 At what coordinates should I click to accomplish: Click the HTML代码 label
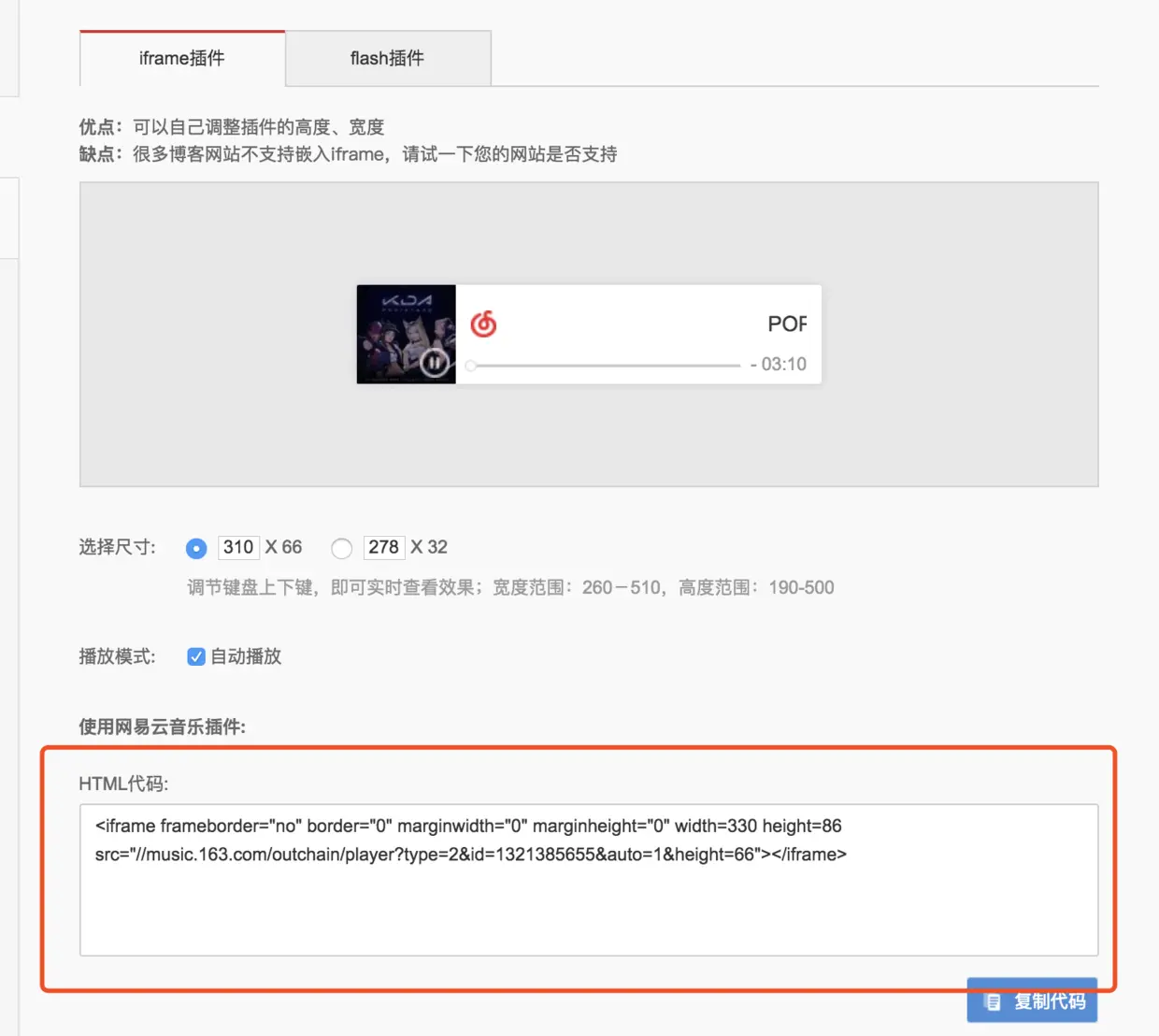pyautogui.click(x=124, y=784)
